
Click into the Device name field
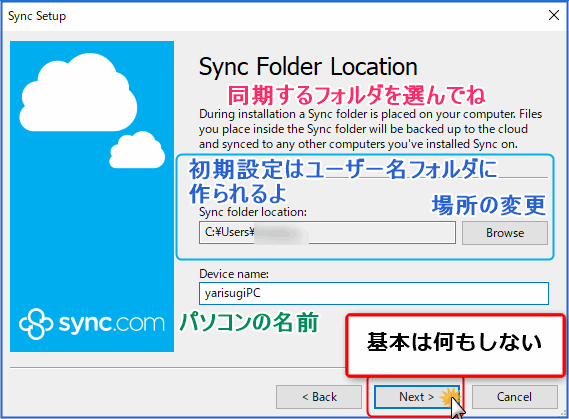(374, 293)
